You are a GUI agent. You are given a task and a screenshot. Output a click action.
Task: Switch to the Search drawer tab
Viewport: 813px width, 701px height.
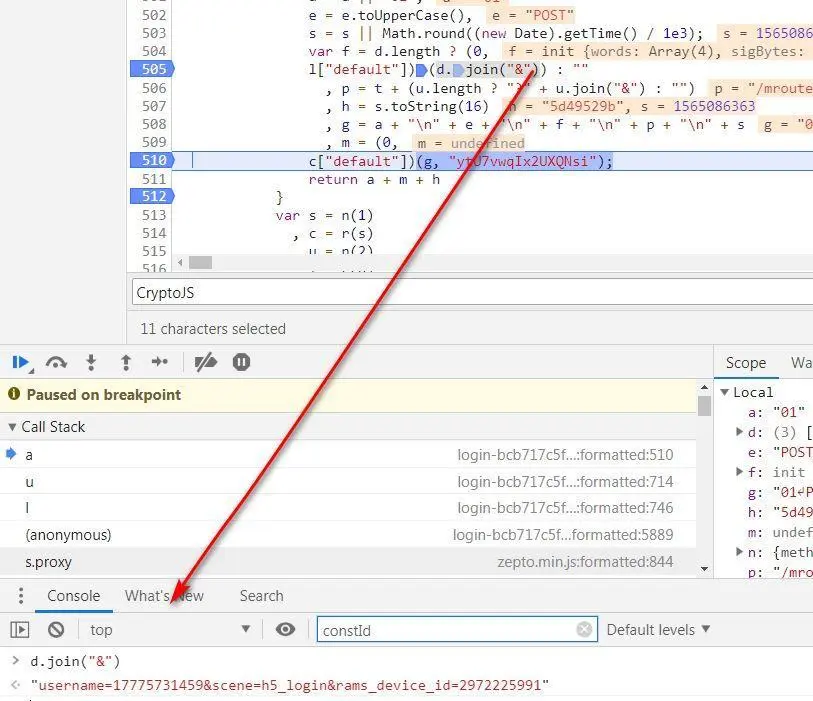tap(261, 596)
